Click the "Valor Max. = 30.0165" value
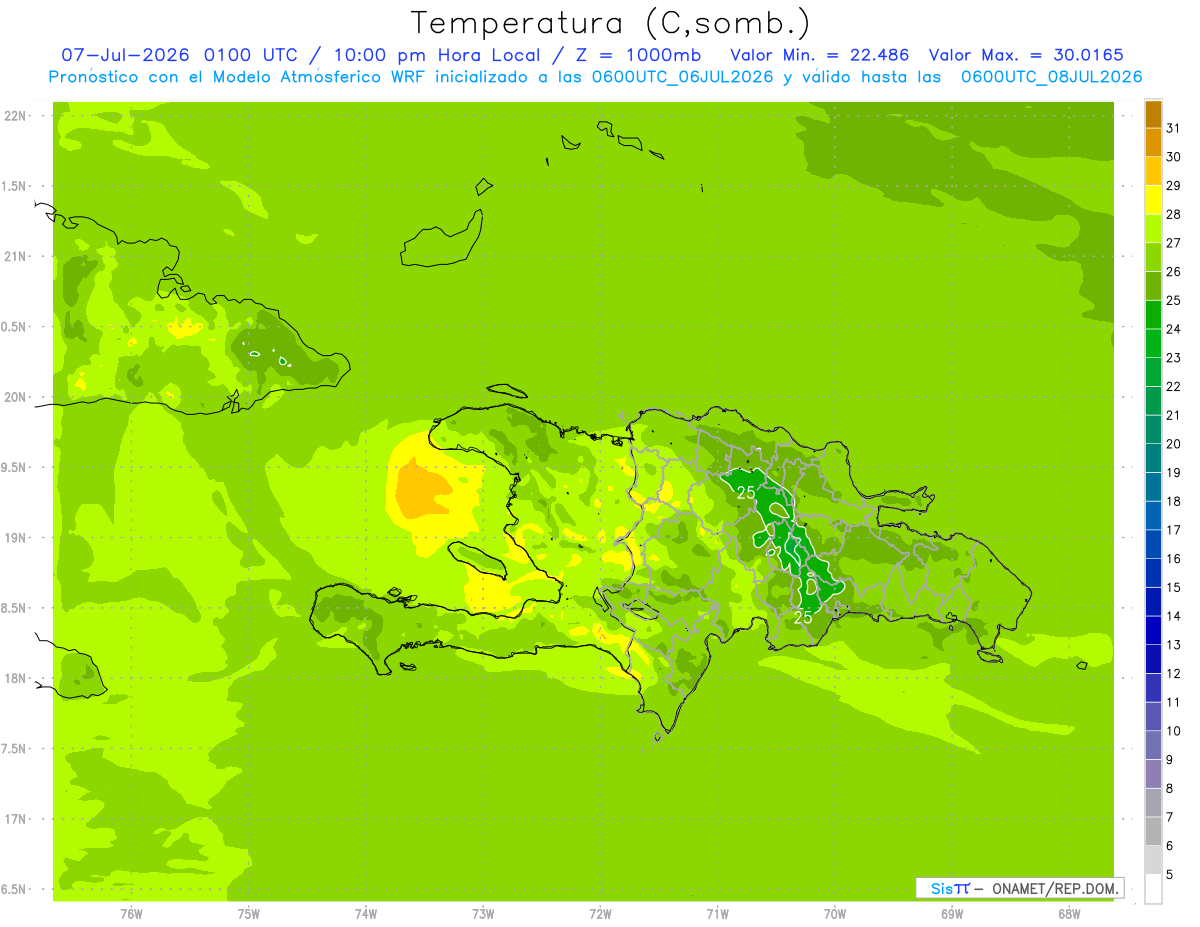The height and width of the screenshot is (927, 1200). point(1026,55)
